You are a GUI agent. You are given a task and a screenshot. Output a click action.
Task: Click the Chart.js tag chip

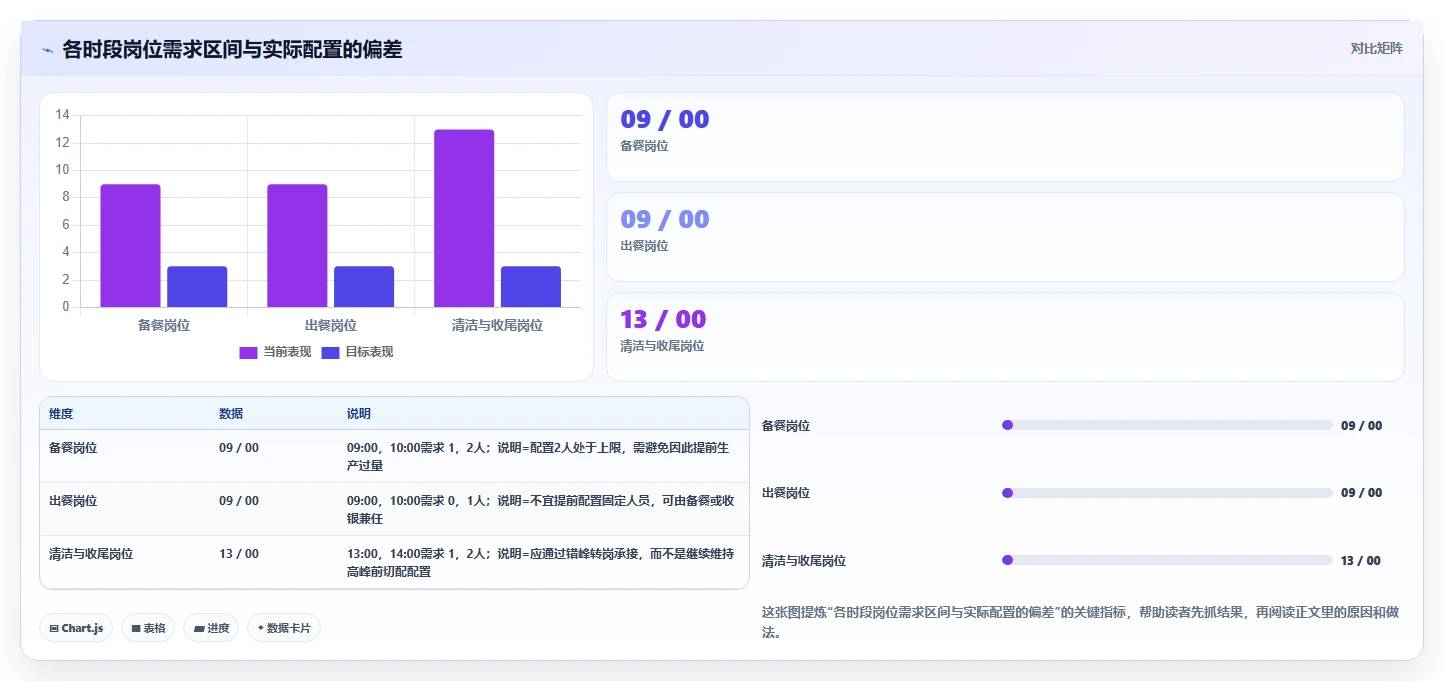tap(76, 628)
